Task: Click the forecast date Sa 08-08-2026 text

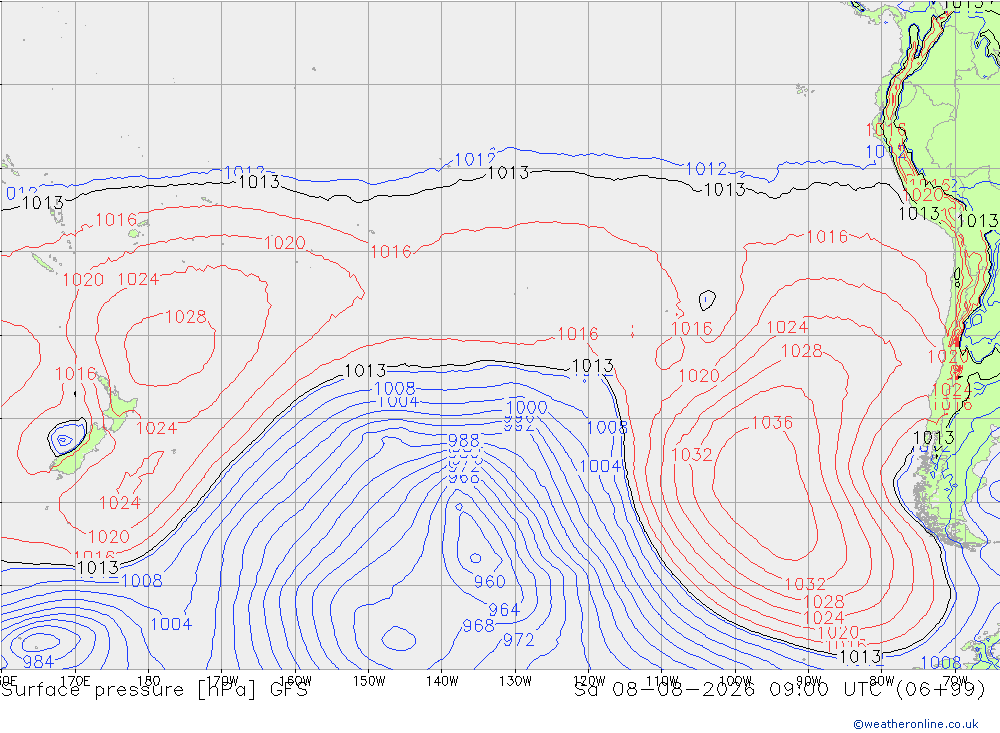Action: point(664,690)
